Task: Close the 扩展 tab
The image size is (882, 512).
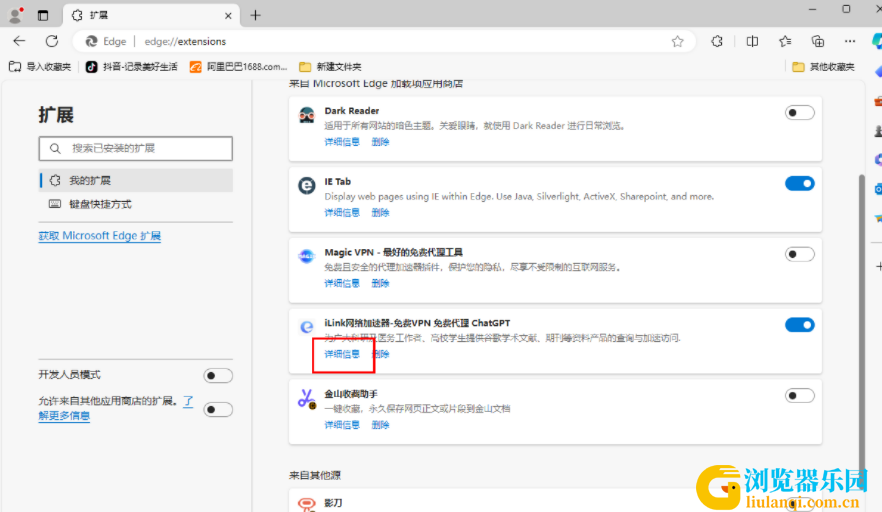Action: coord(228,16)
